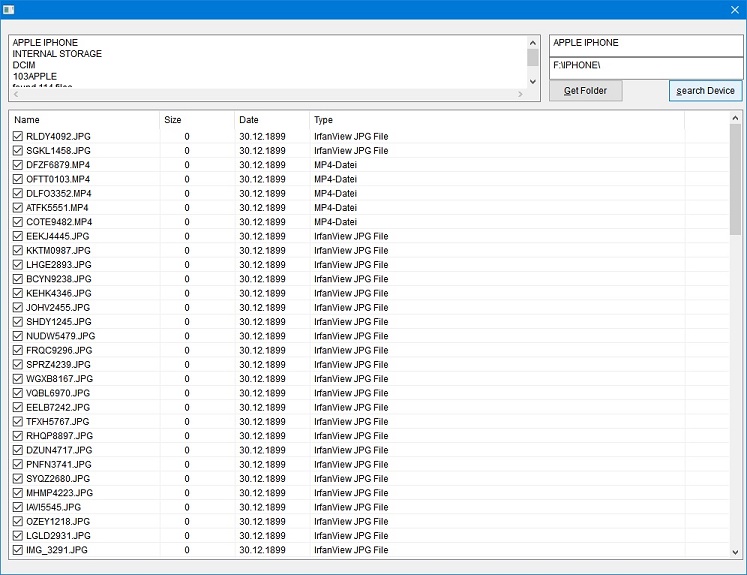Deselect the COTE9482.MP4 checkbox
The height and width of the screenshot is (575, 747).
pyautogui.click(x=18, y=222)
